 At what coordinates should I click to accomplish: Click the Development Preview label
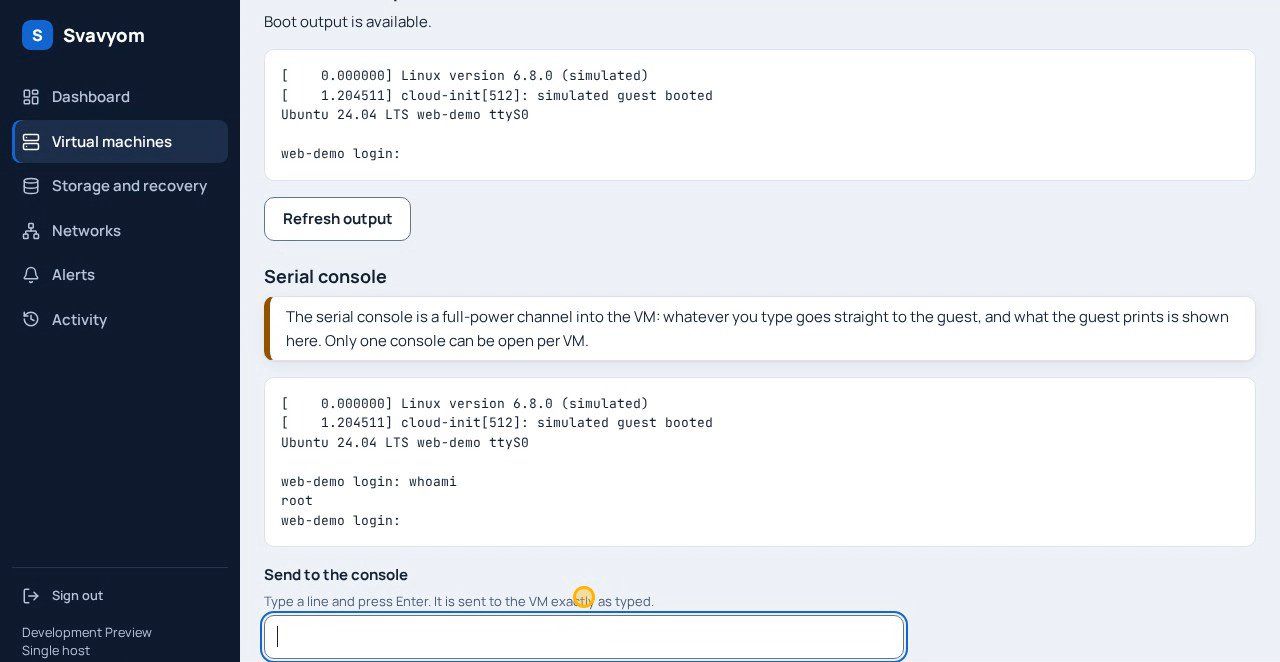tap(87, 633)
